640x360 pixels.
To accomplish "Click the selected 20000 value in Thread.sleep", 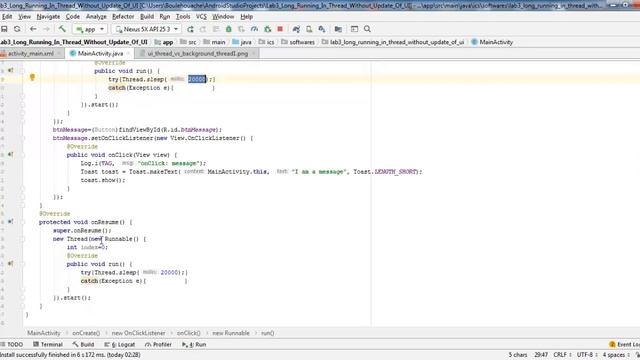I will click(197, 79).
